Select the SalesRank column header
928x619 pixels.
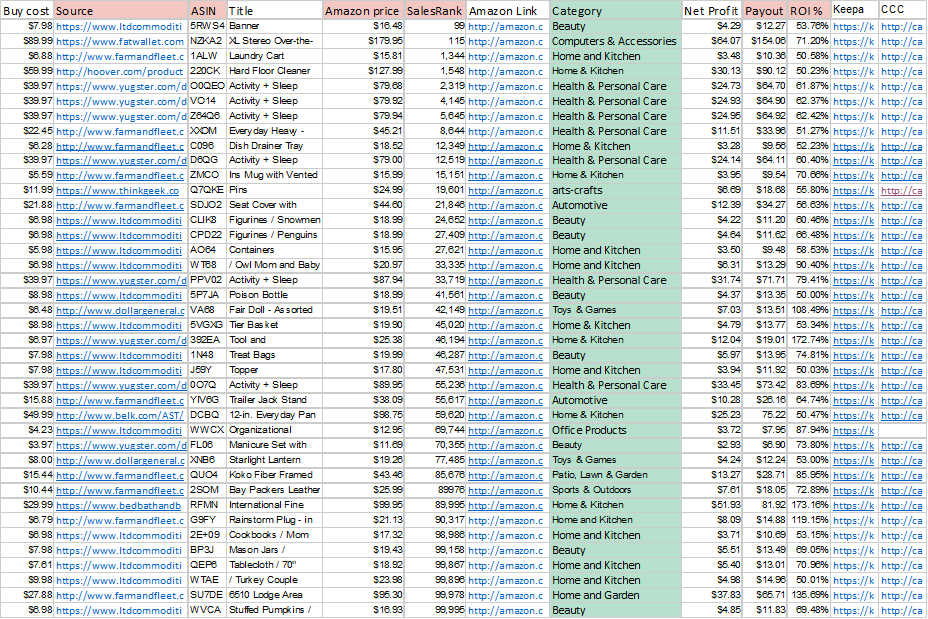point(435,11)
